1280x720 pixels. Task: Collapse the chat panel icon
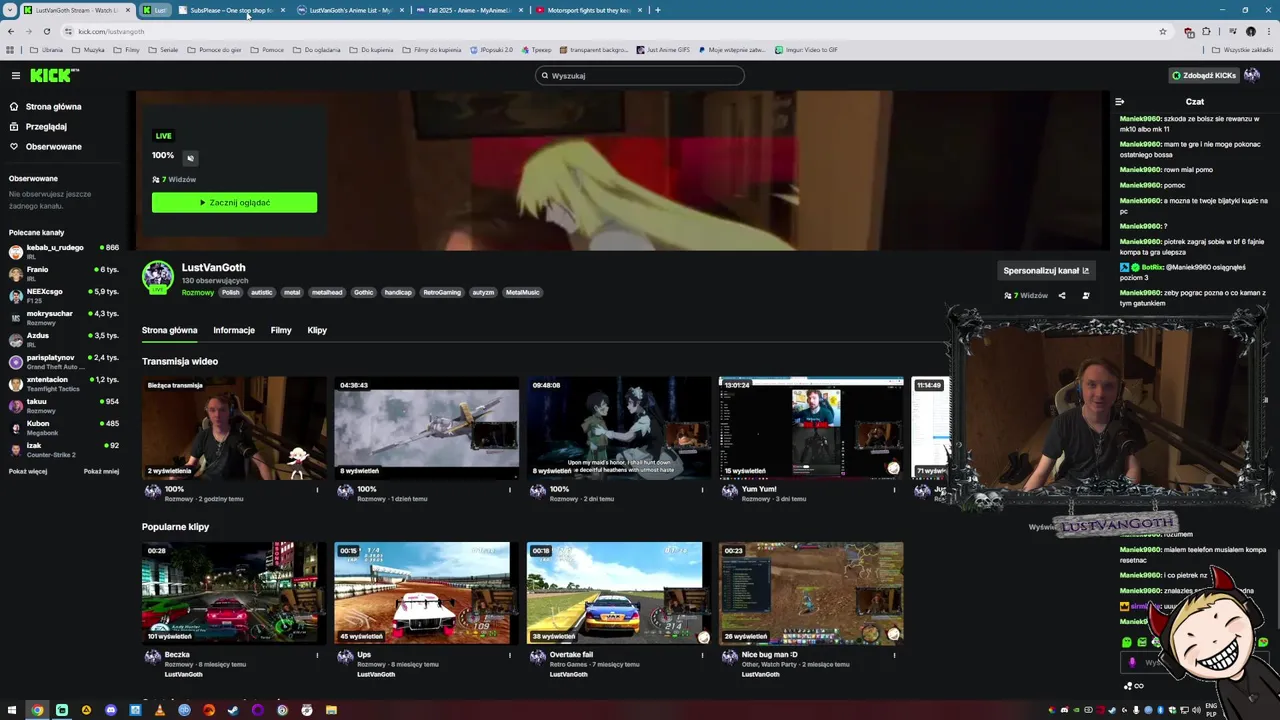pos(1119,102)
